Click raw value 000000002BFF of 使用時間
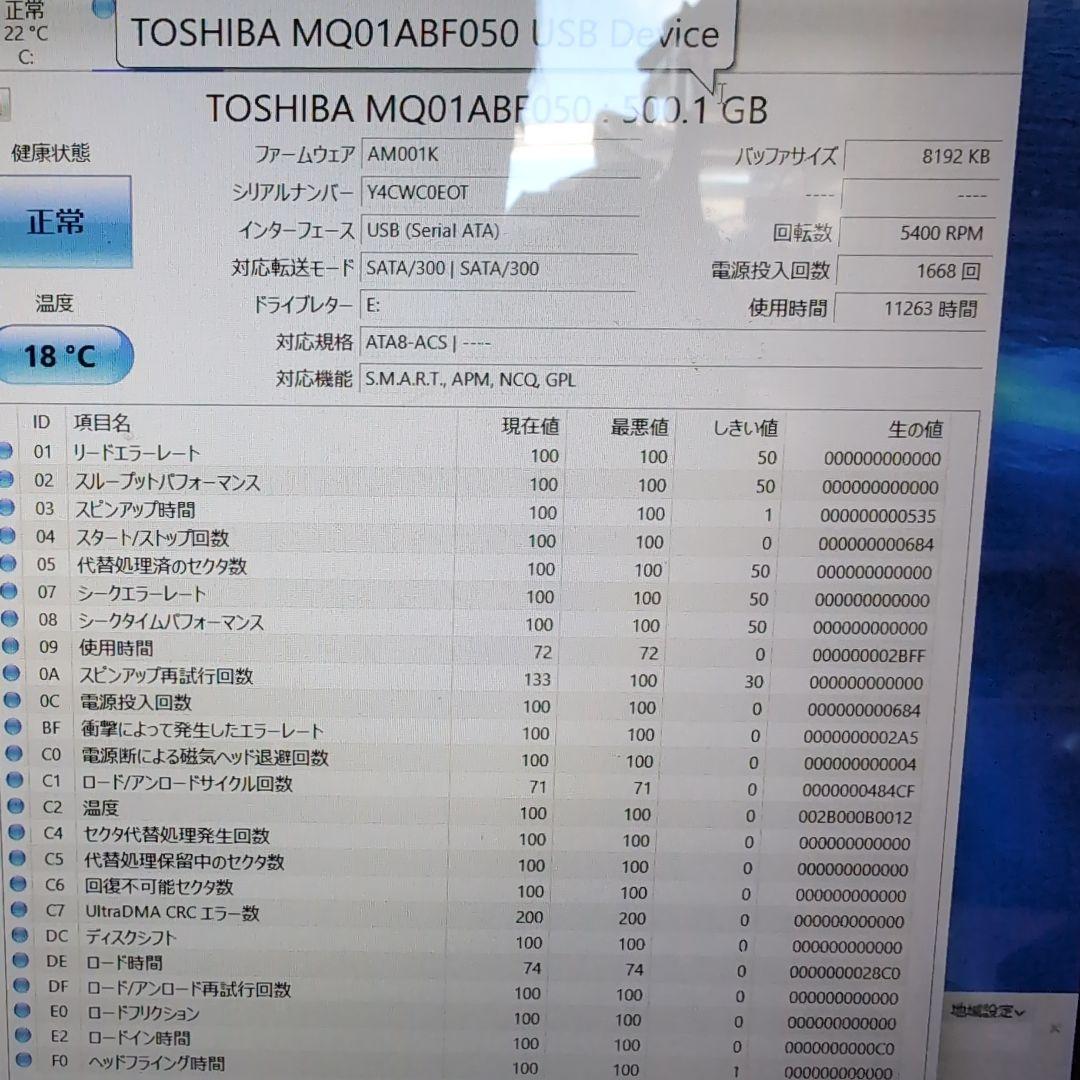 pyautogui.click(x=868, y=656)
